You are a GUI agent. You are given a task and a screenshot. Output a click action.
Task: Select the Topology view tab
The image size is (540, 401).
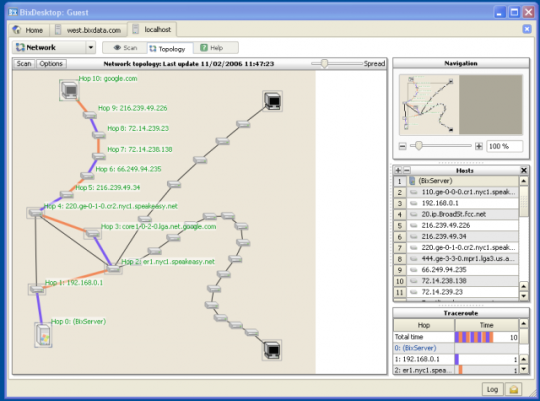pyautogui.click(x=170, y=49)
